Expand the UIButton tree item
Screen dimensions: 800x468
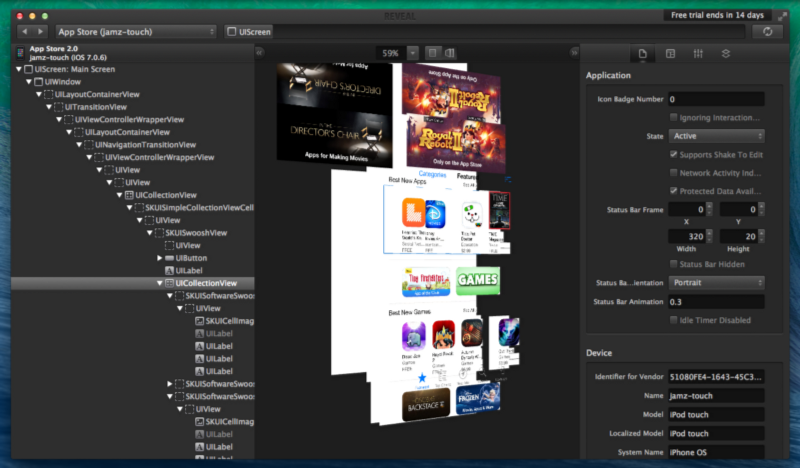coord(160,258)
